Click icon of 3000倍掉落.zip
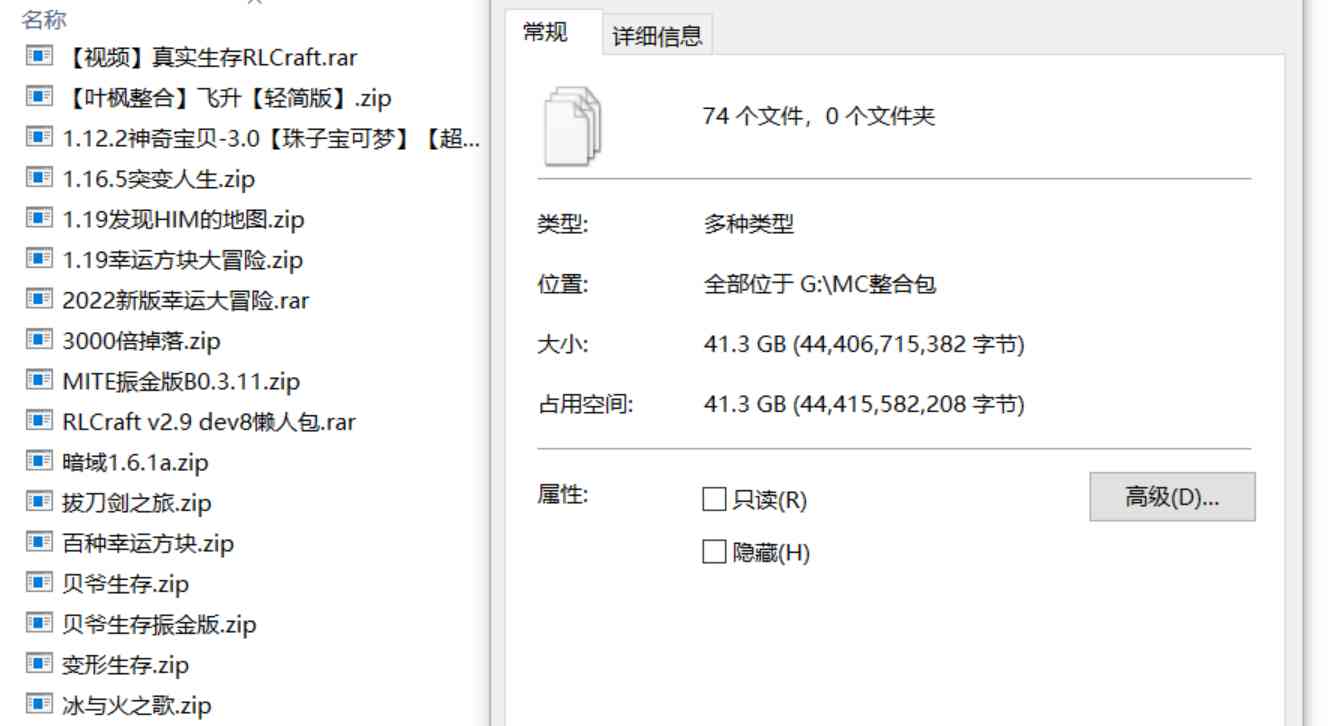Screen dimensions: 1328x726 tap(39, 340)
